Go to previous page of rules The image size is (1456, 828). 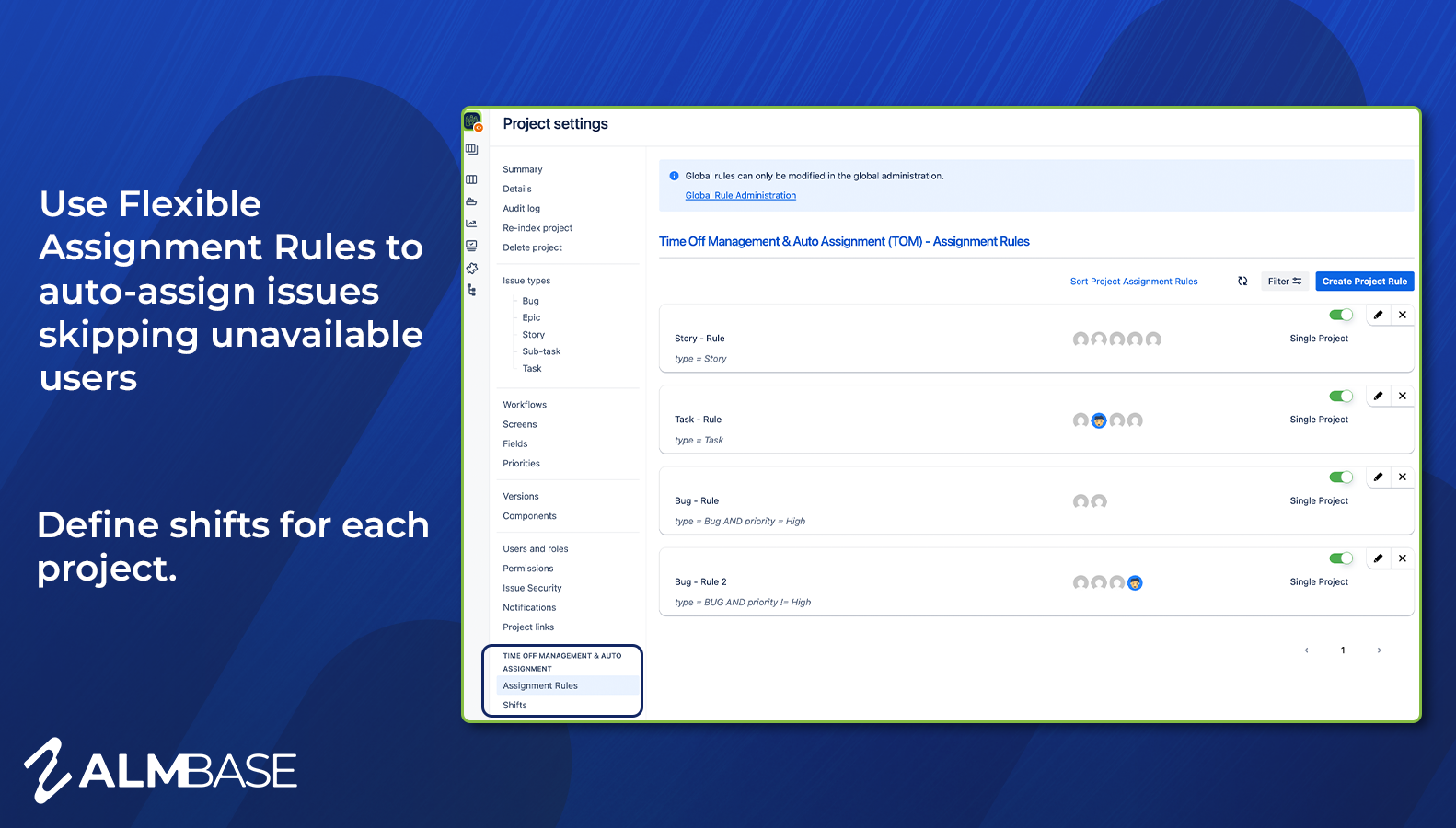[1306, 650]
